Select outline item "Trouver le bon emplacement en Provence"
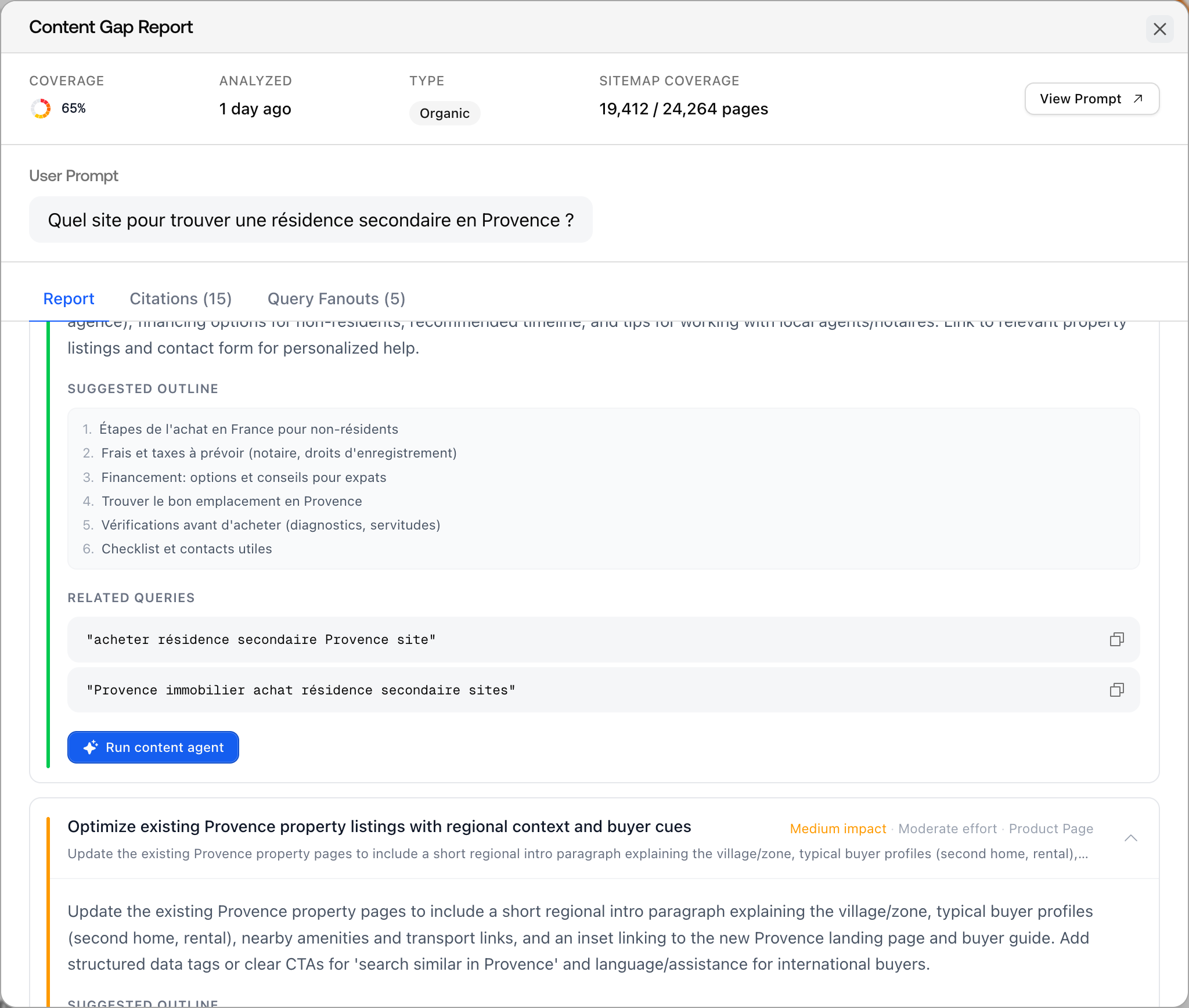1189x1008 pixels. (232, 501)
